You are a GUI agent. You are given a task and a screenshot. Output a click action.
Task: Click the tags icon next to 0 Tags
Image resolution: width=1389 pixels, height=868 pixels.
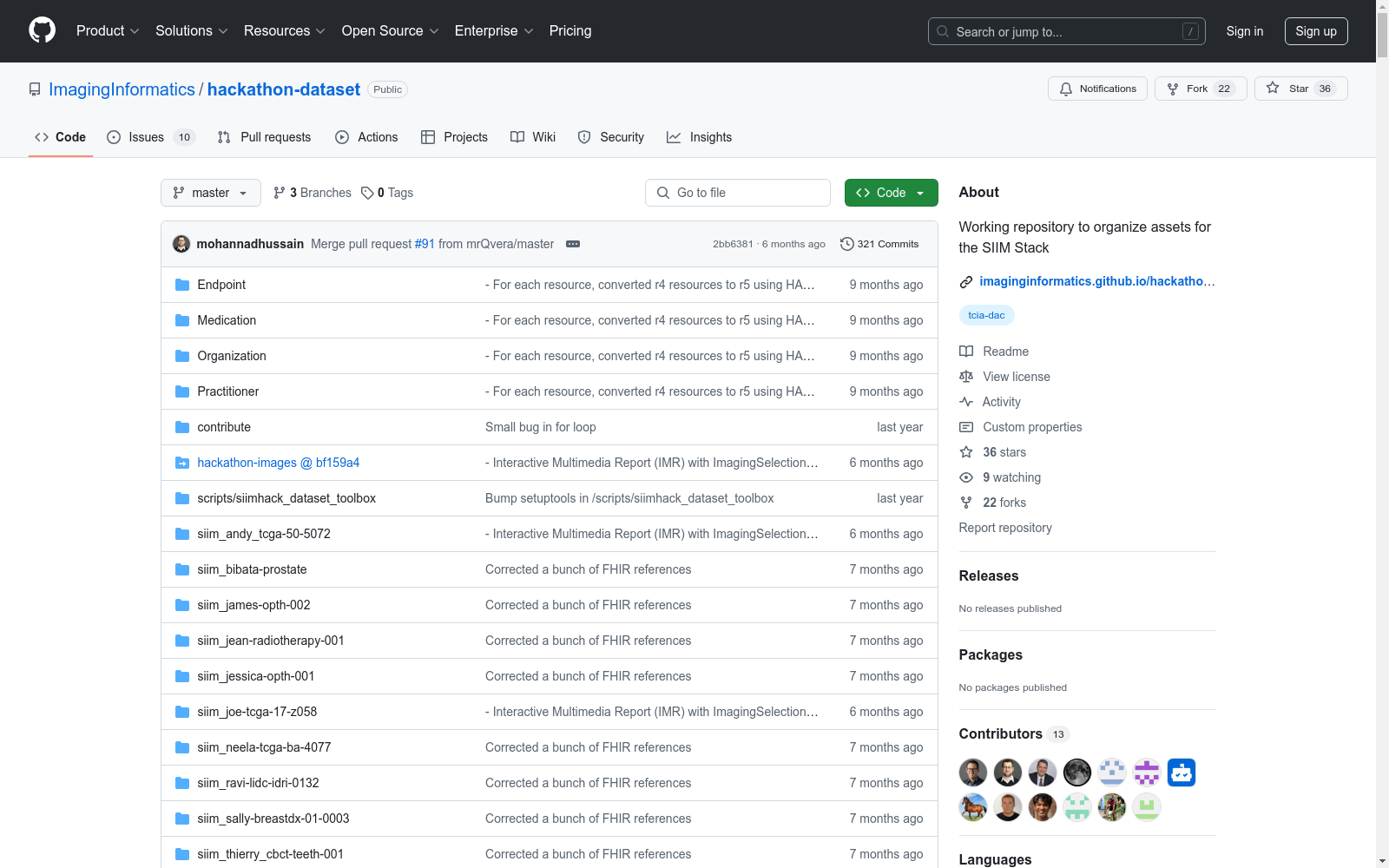[367, 193]
